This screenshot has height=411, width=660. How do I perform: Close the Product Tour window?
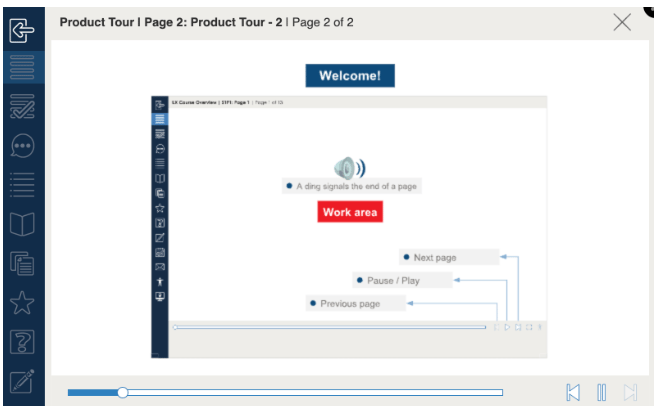[x=622, y=23]
